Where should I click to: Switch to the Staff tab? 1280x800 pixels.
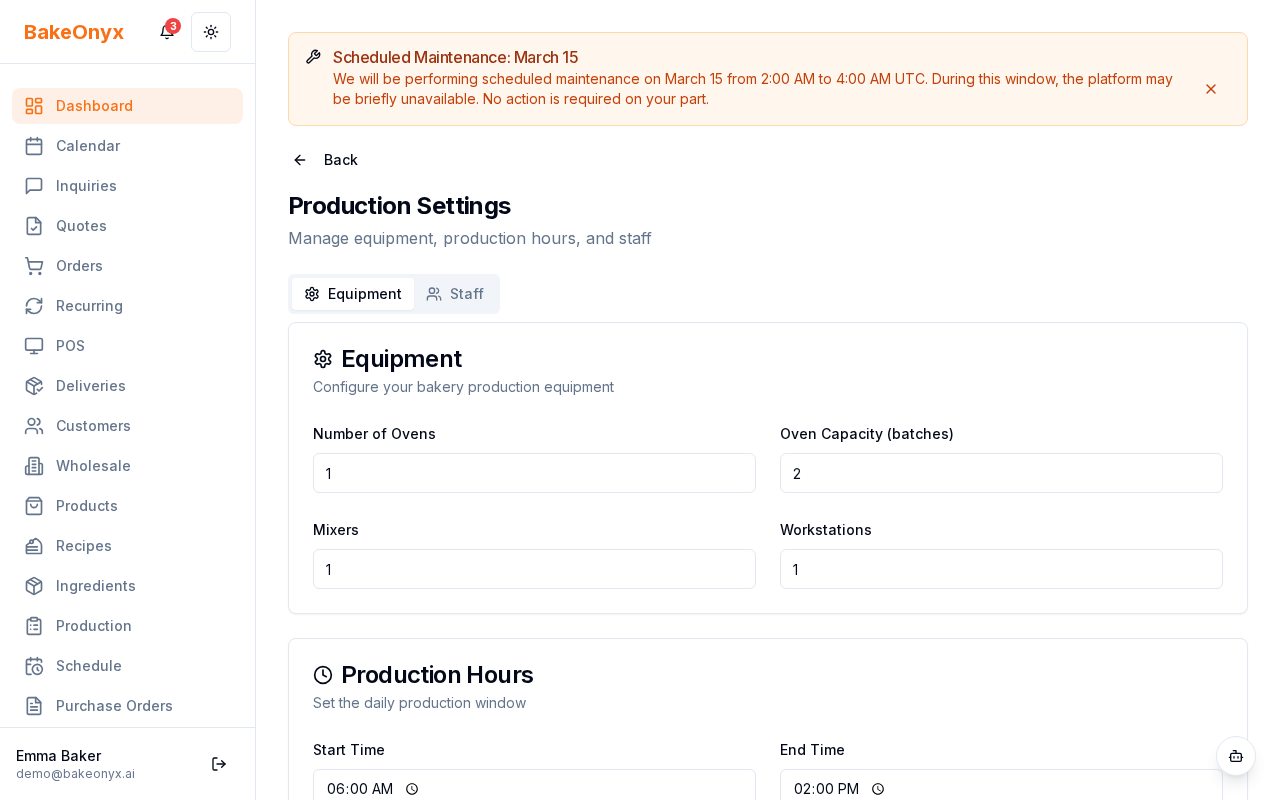pos(456,294)
